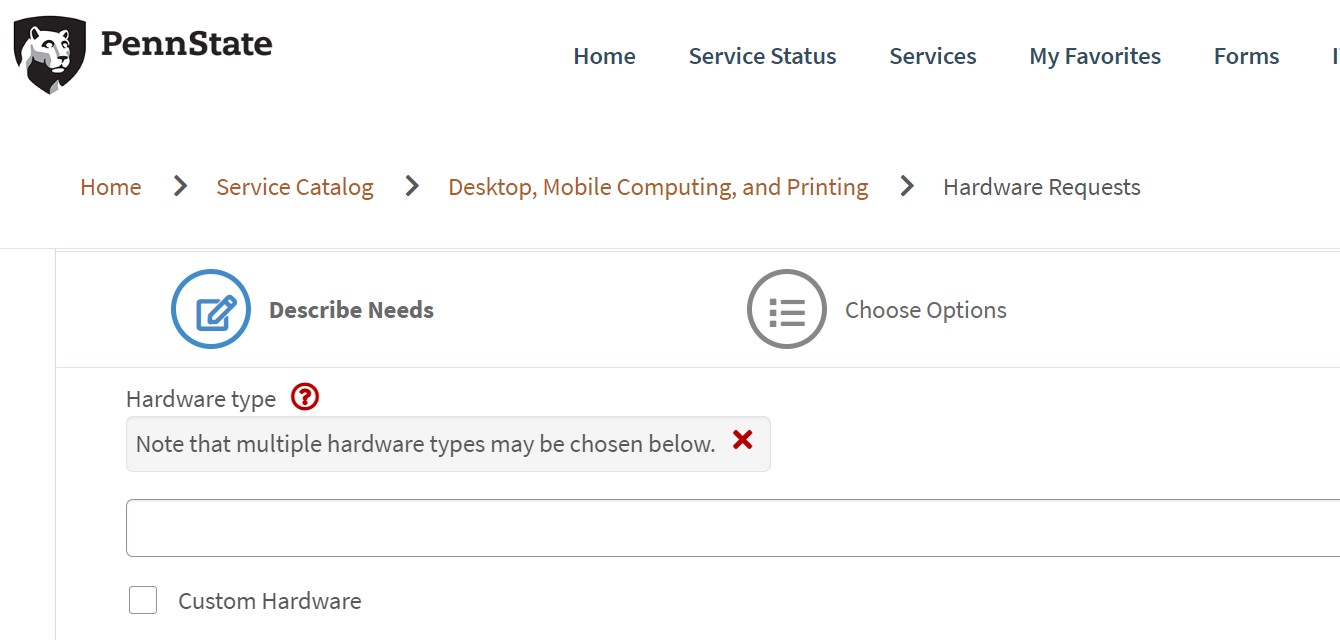
Task: Go to Service Catalog breadcrumb link
Action: pos(295,187)
